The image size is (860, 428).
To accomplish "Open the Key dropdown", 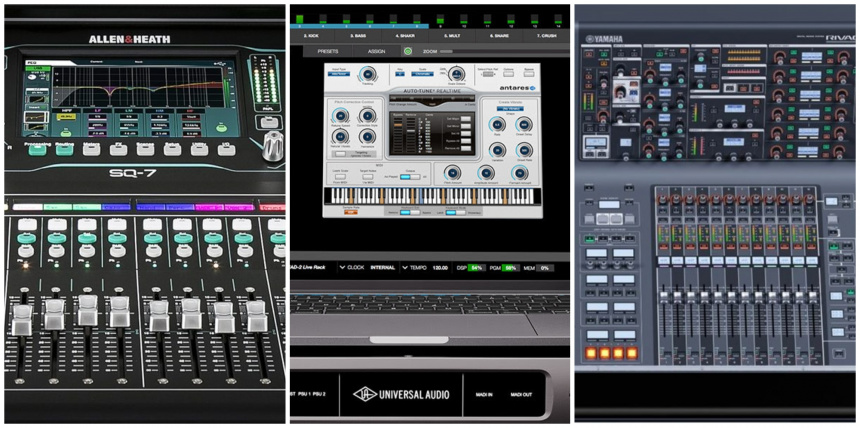I will click(400, 74).
